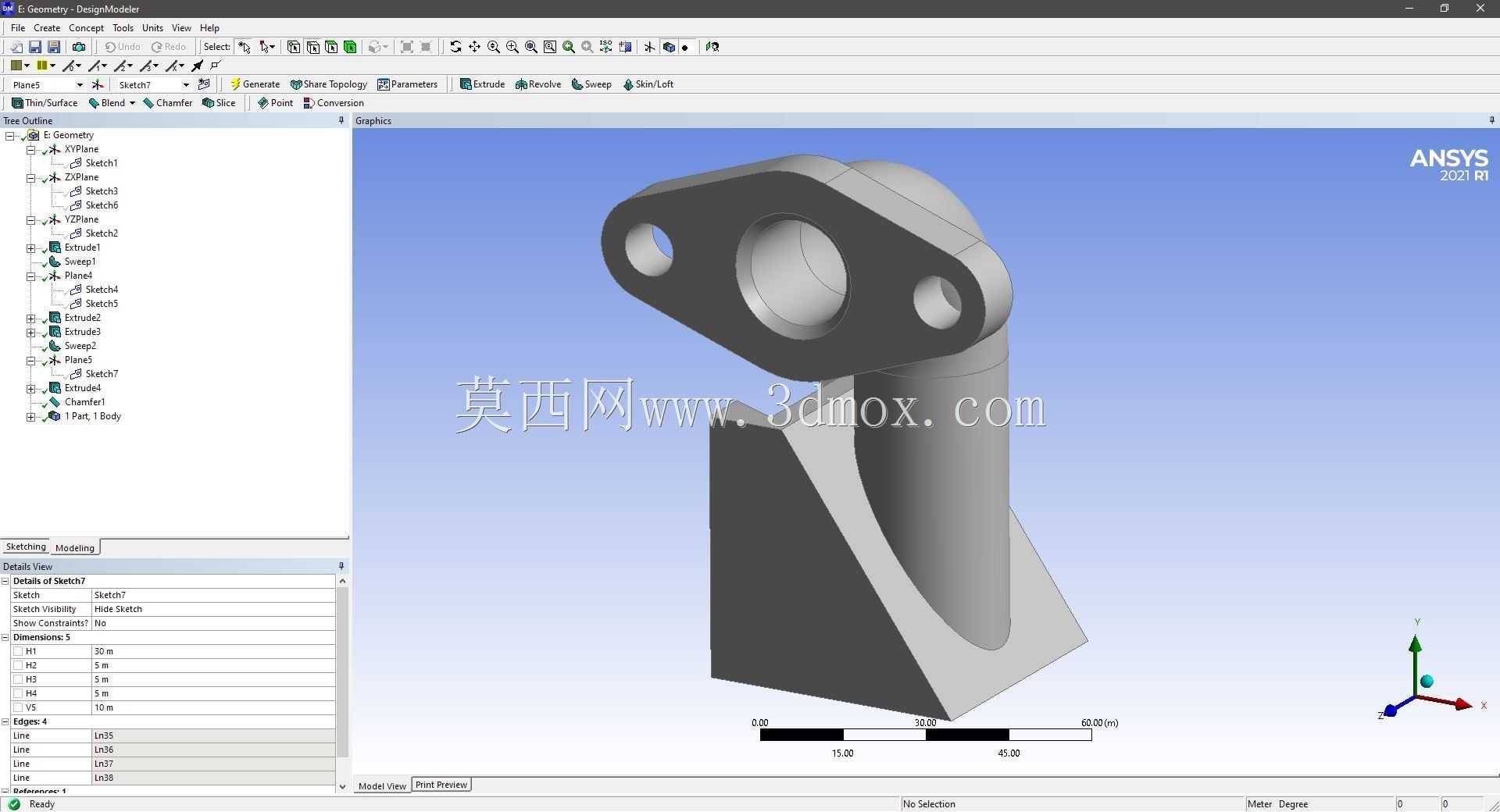Pin the Tree Outline panel
This screenshot has height=812, width=1500.
pyautogui.click(x=341, y=120)
